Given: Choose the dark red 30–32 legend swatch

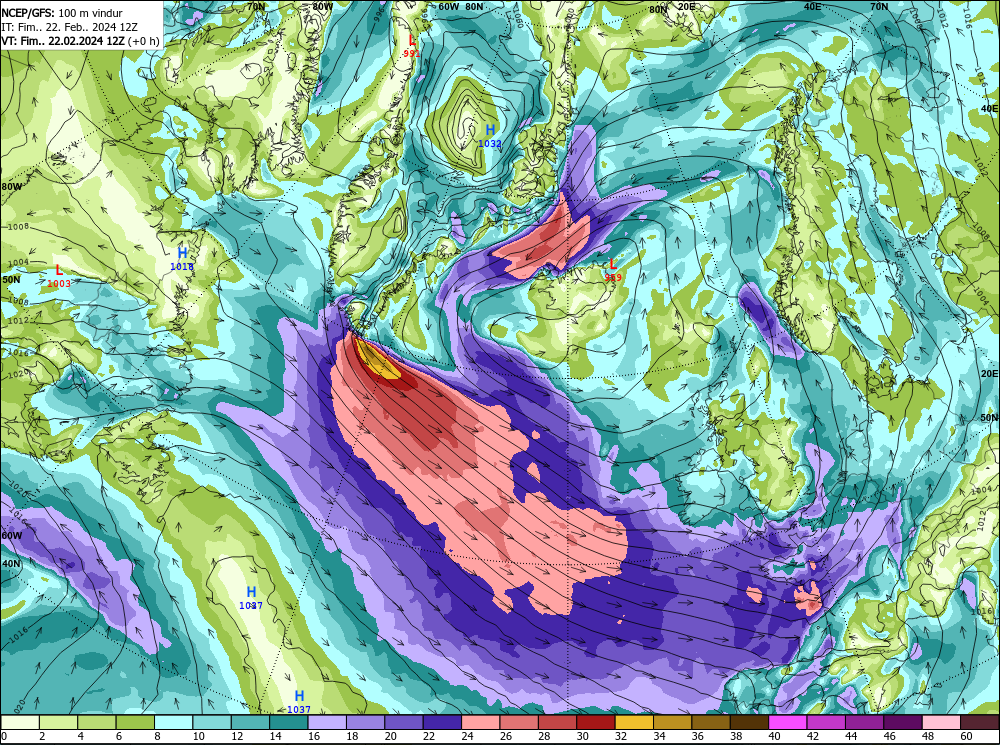Looking at the screenshot, I should 596,722.
